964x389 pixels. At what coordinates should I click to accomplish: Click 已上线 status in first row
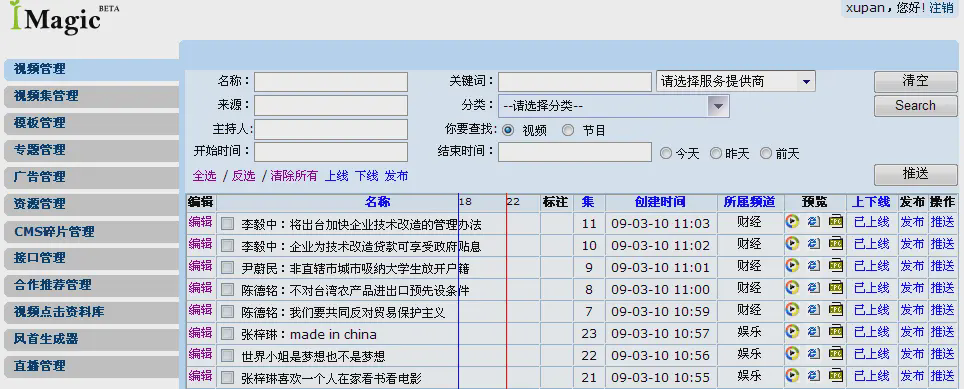click(x=871, y=222)
